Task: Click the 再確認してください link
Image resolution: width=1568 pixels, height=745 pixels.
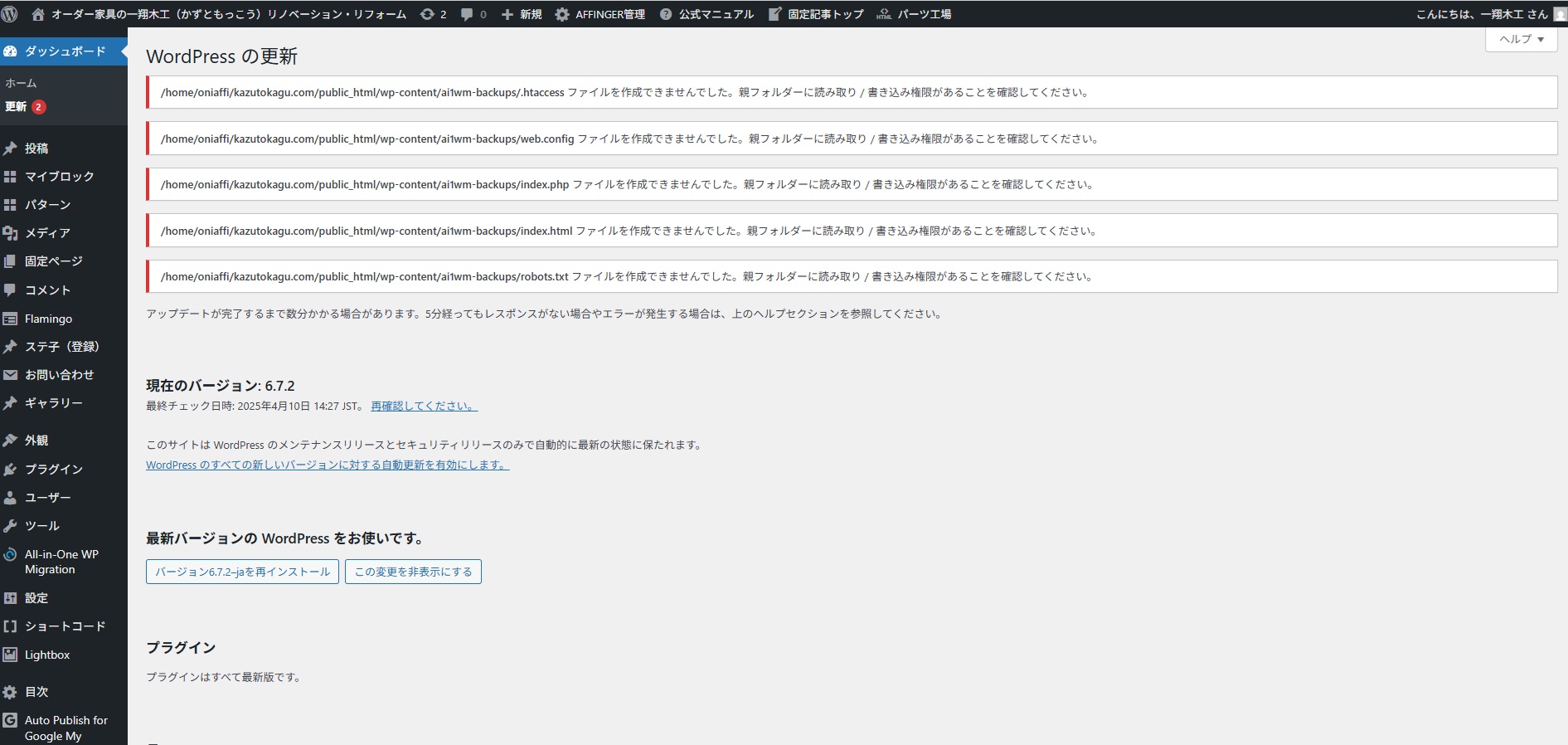Action: tap(424, 406)
